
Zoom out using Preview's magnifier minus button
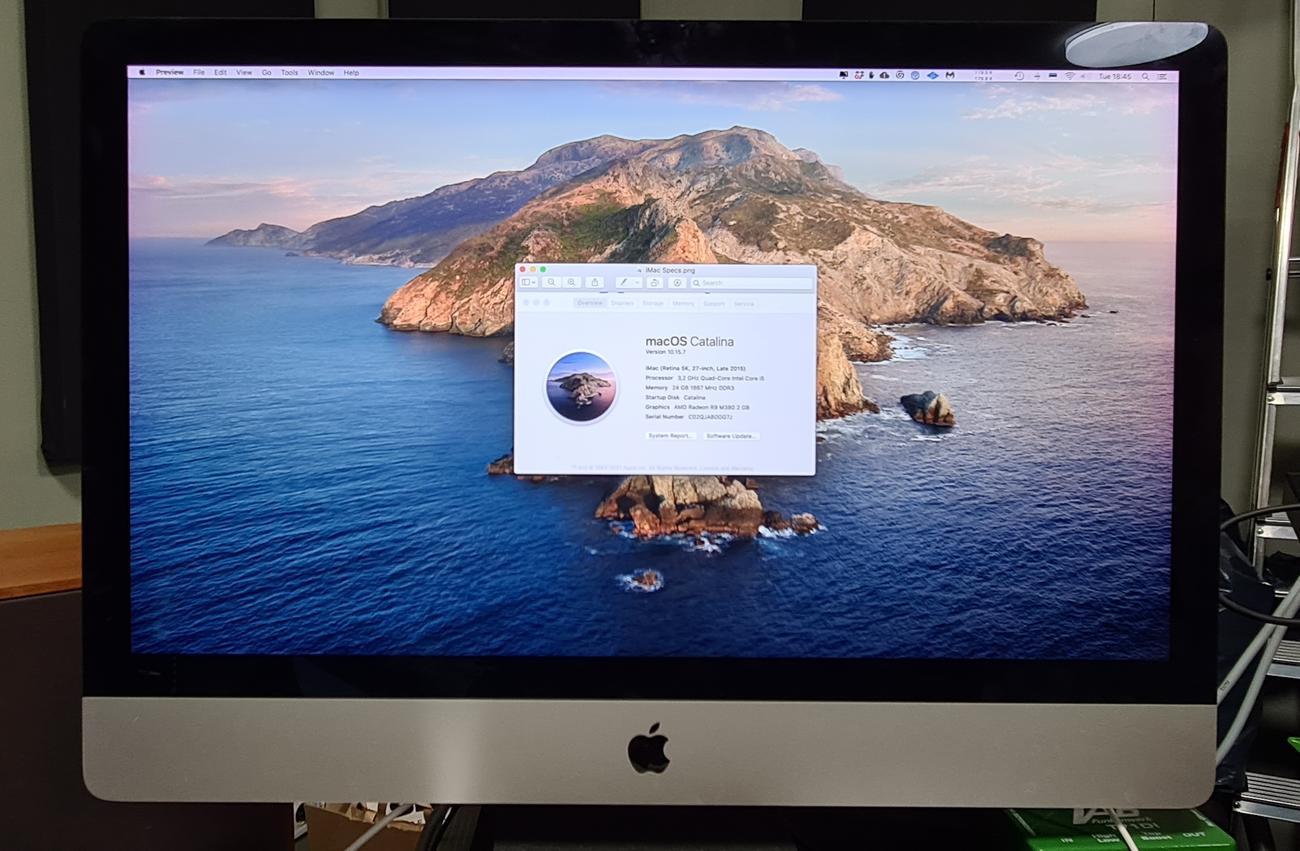click(551, 283)
